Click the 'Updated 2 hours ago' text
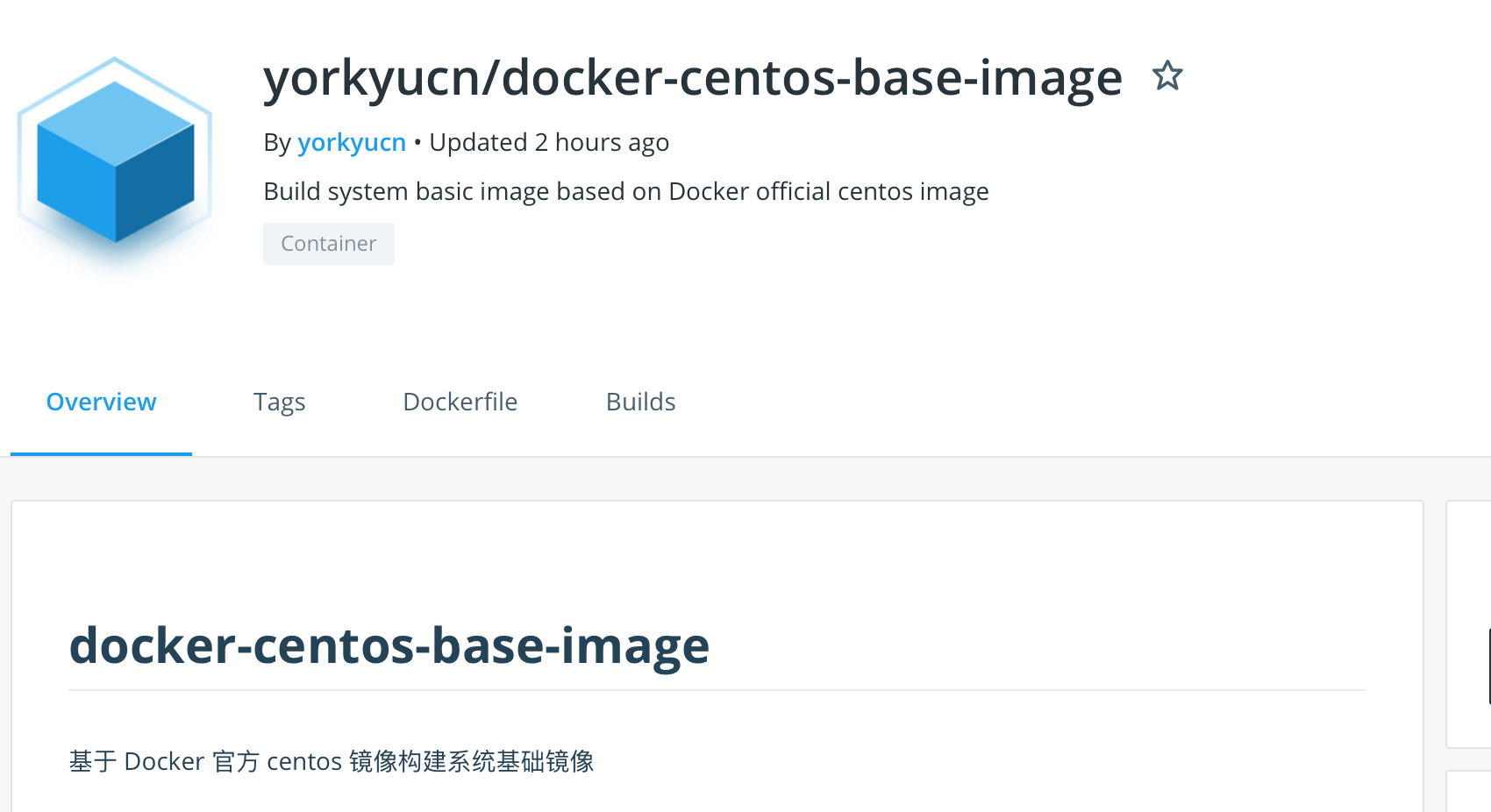1491x812 pixels. tap(549, 142)
